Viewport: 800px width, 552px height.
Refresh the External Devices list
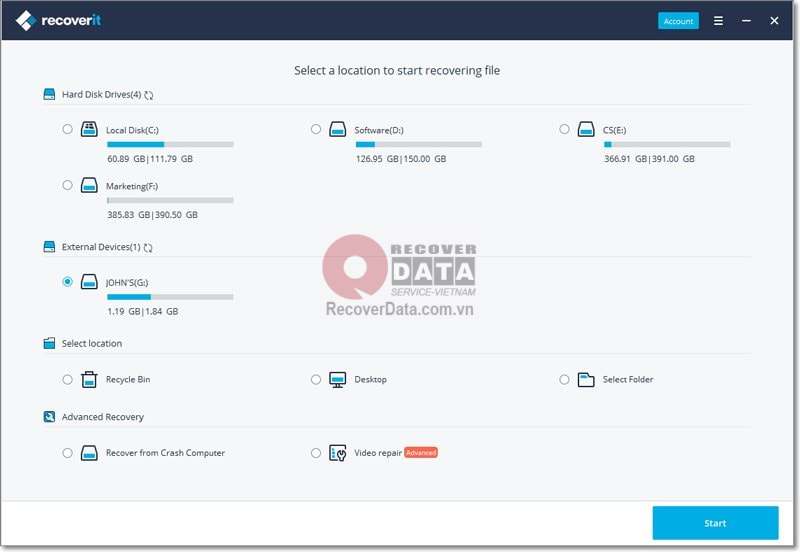[x=148, y=247]
